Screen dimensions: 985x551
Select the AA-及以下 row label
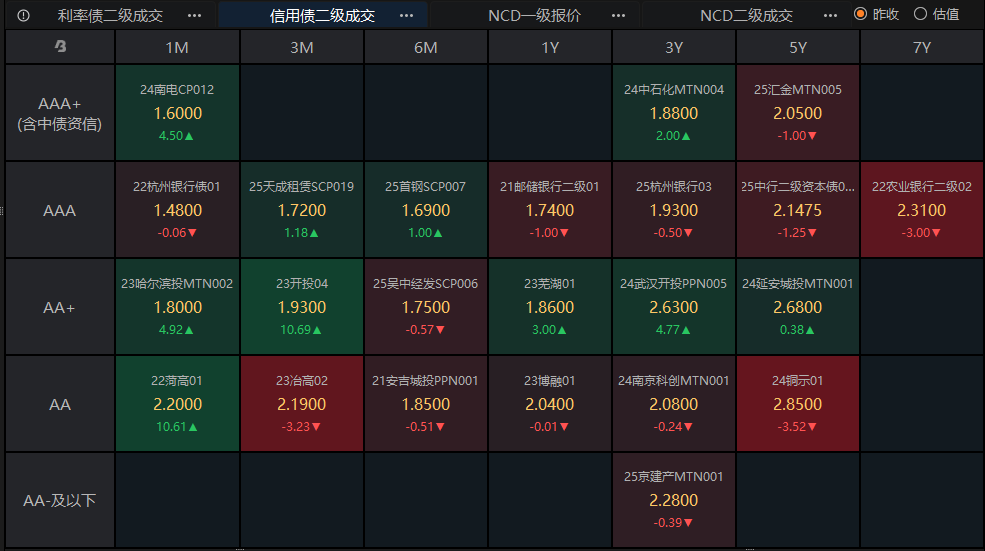point(60,500)
